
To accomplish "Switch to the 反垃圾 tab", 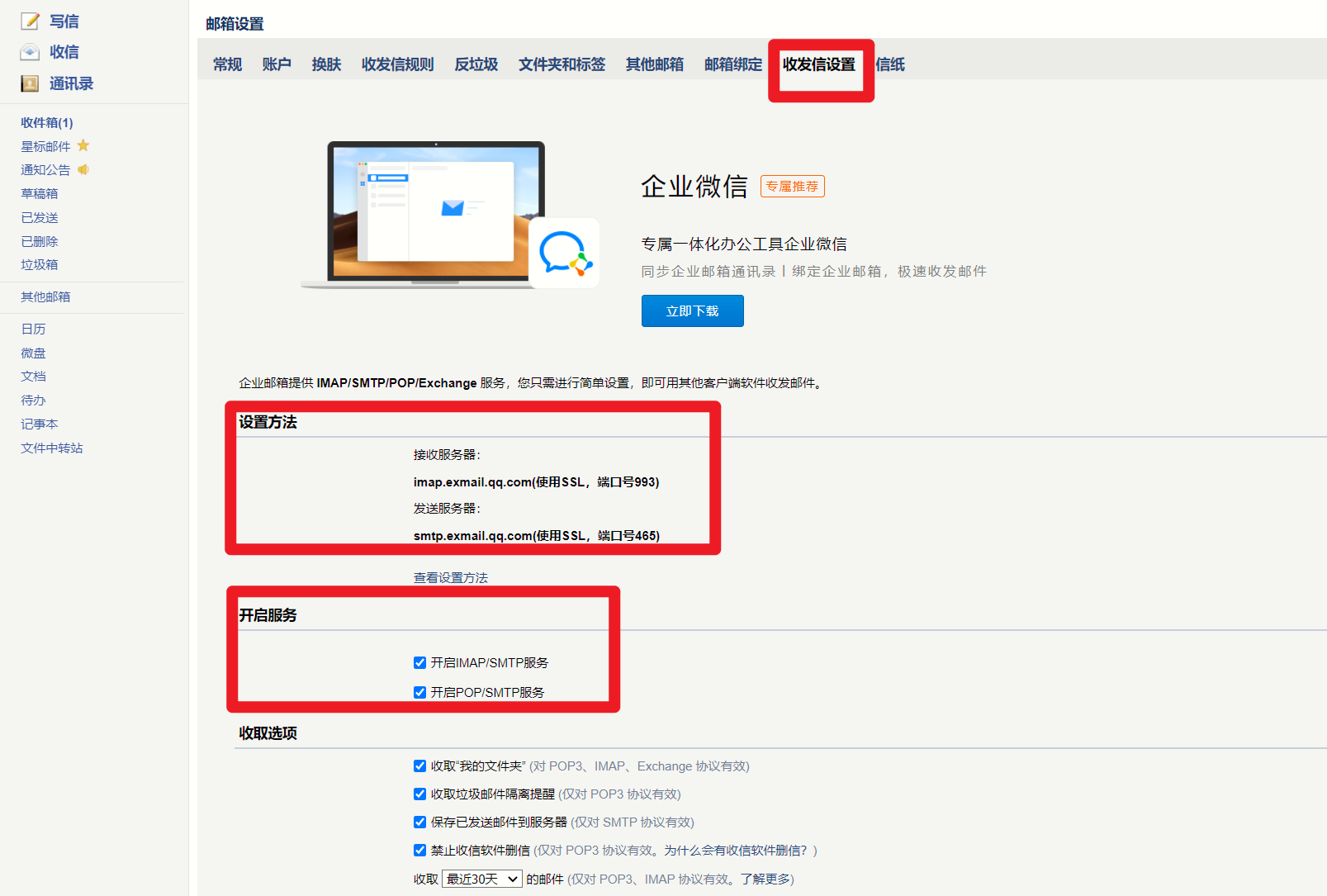I will click(476, 64).
